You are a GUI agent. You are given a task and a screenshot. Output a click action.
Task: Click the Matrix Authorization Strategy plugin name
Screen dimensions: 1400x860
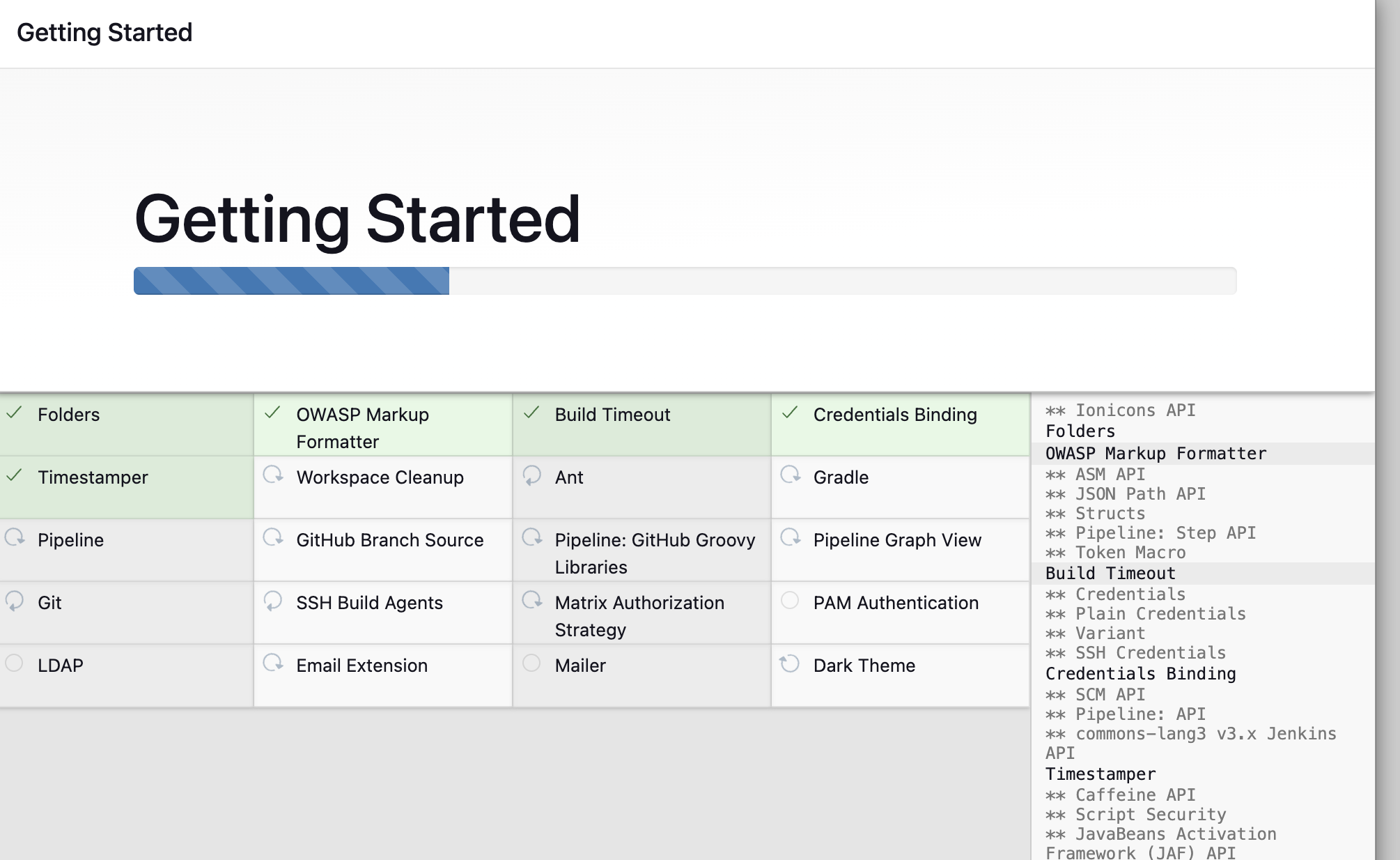(639, 616)
